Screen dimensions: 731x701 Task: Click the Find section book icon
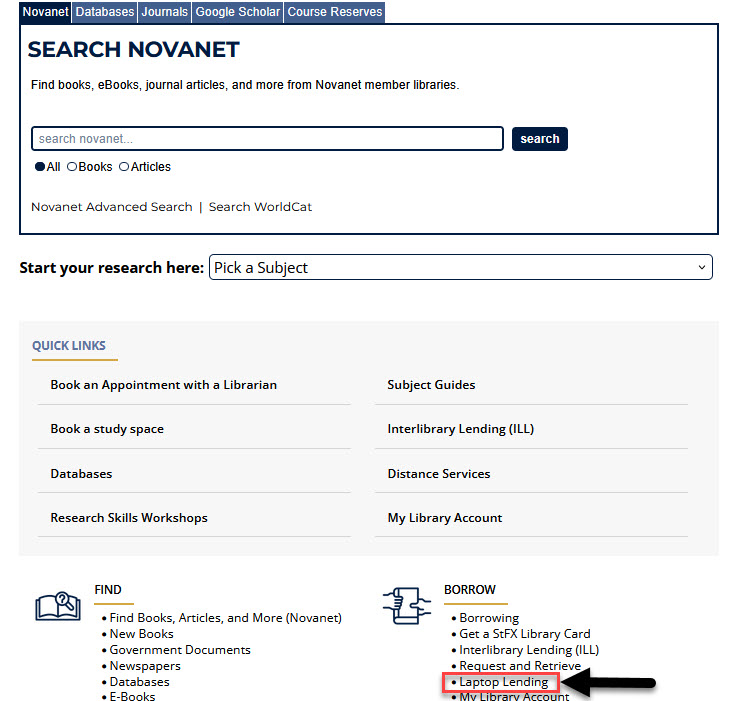(x=58, y=606)
